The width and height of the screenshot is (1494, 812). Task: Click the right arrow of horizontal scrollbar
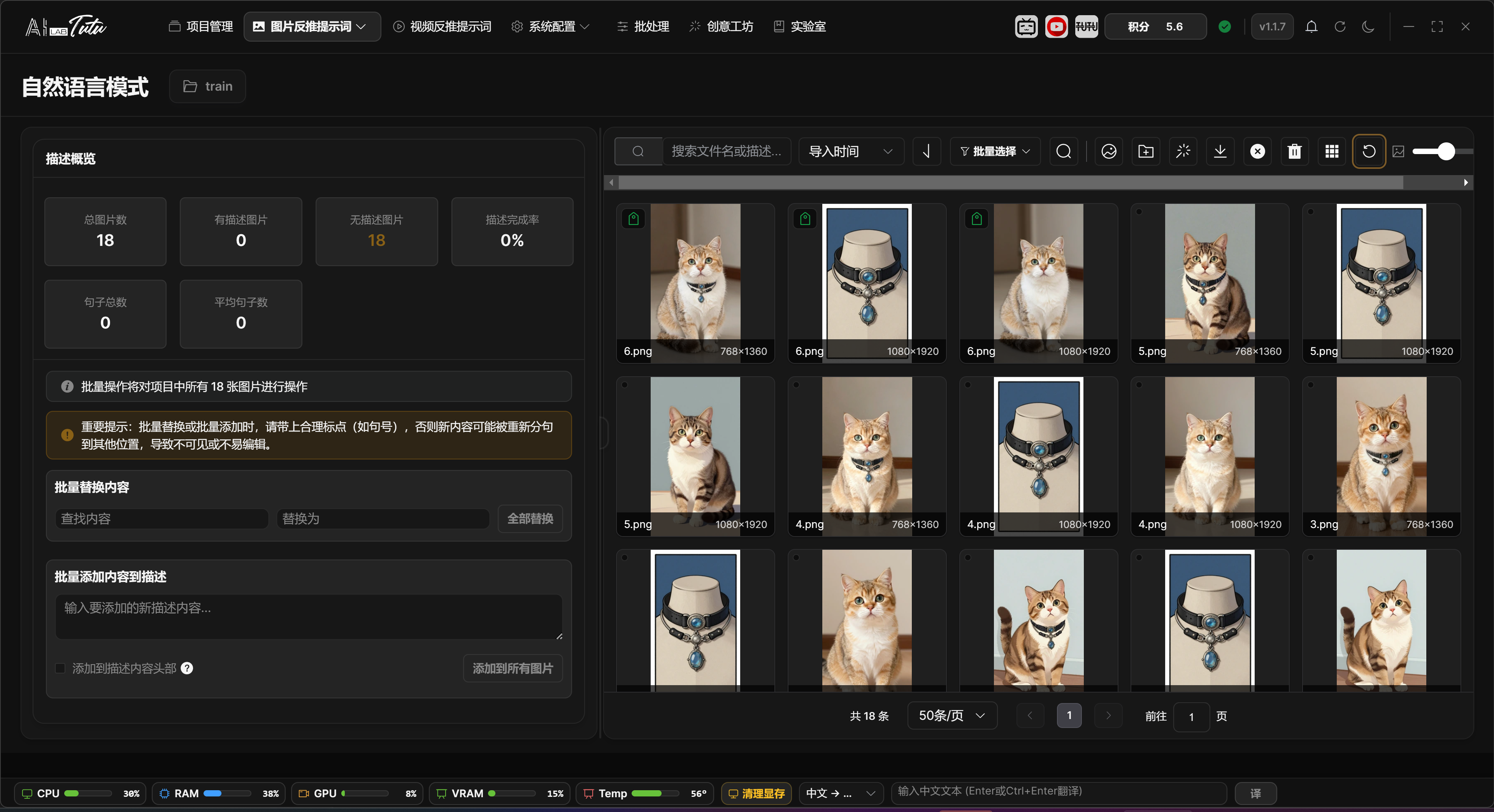pyautogui.click(x=1466, y=183)
